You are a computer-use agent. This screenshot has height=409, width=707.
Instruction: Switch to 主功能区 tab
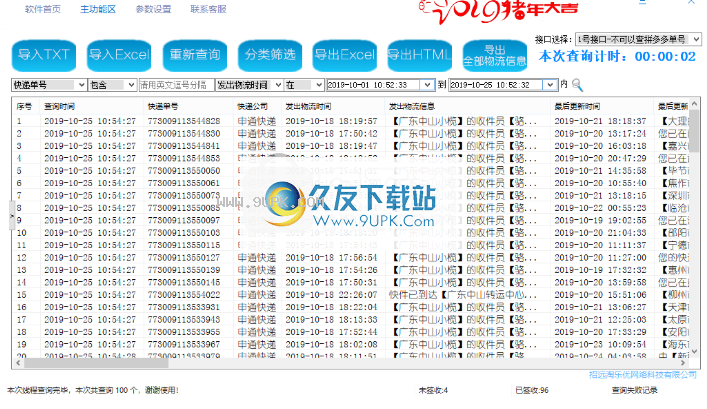[98, 9]
